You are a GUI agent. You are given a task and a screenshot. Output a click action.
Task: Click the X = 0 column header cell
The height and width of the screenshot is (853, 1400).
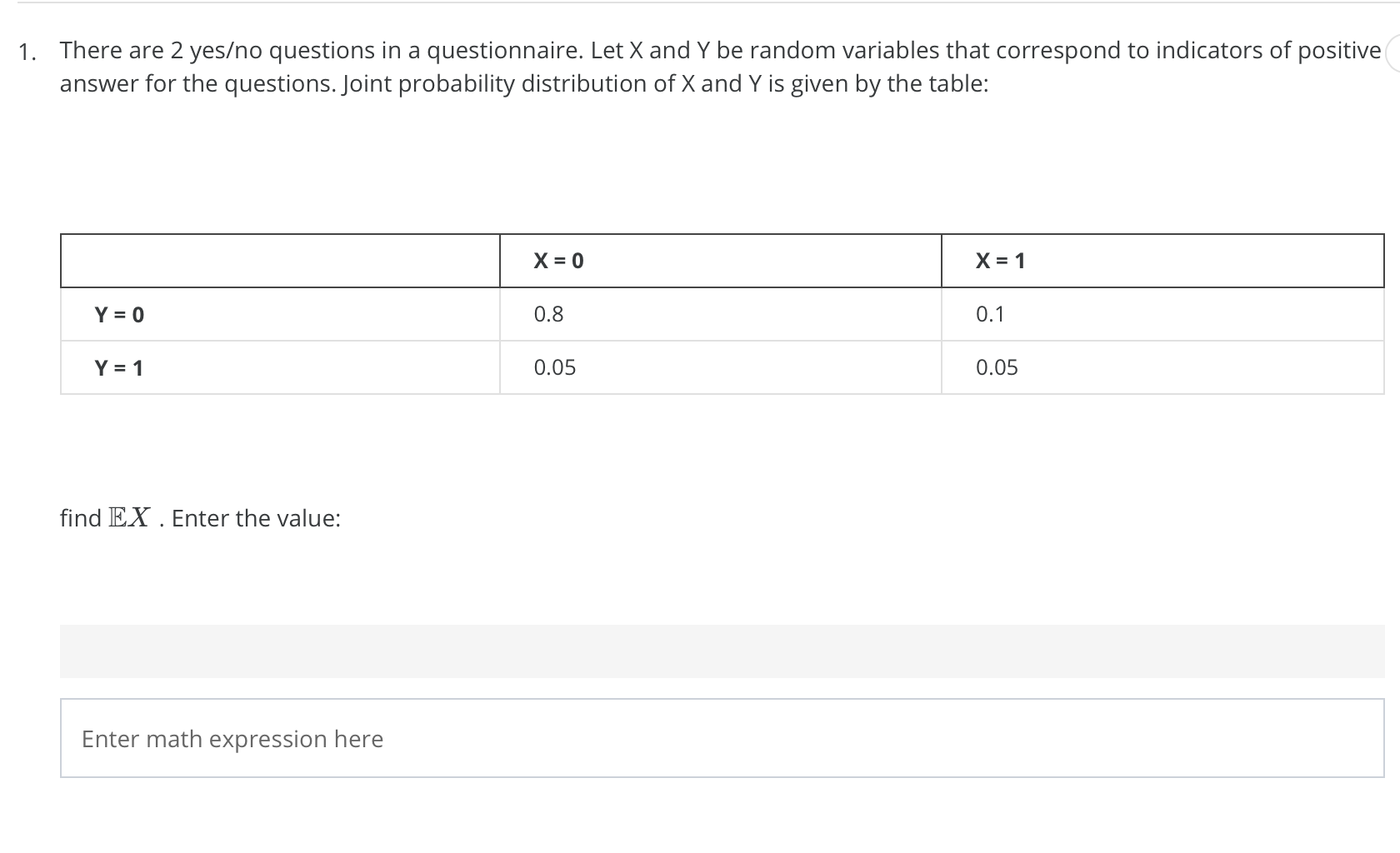[557, 260]
